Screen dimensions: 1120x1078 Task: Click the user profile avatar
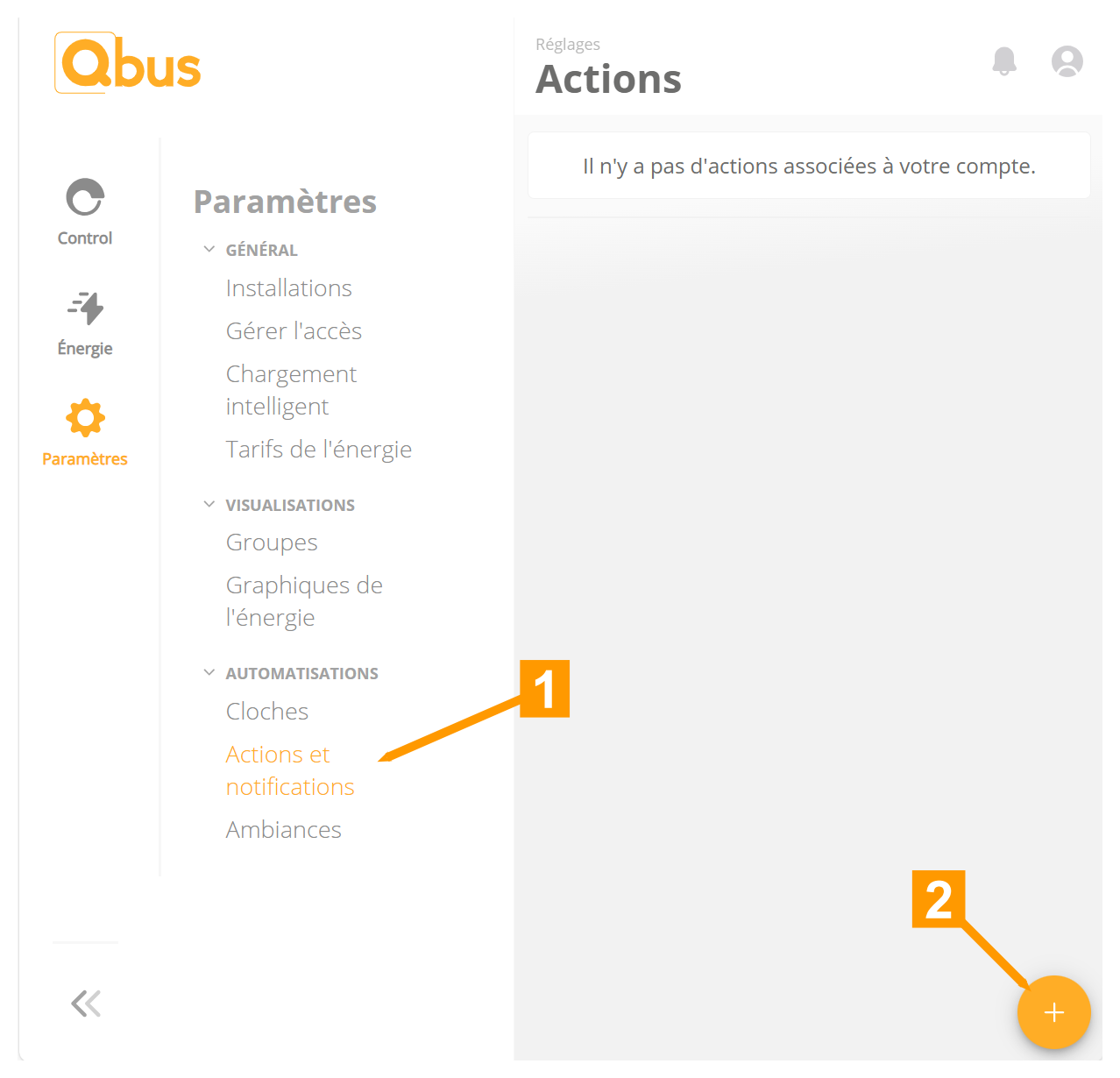(1067, 61)
